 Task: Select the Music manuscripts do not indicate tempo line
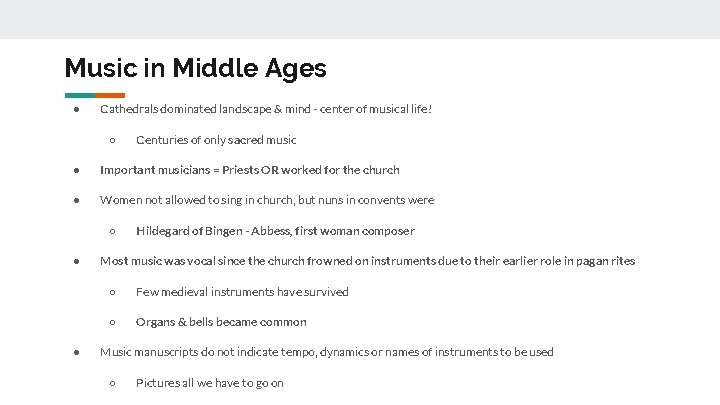coord(326,352)
